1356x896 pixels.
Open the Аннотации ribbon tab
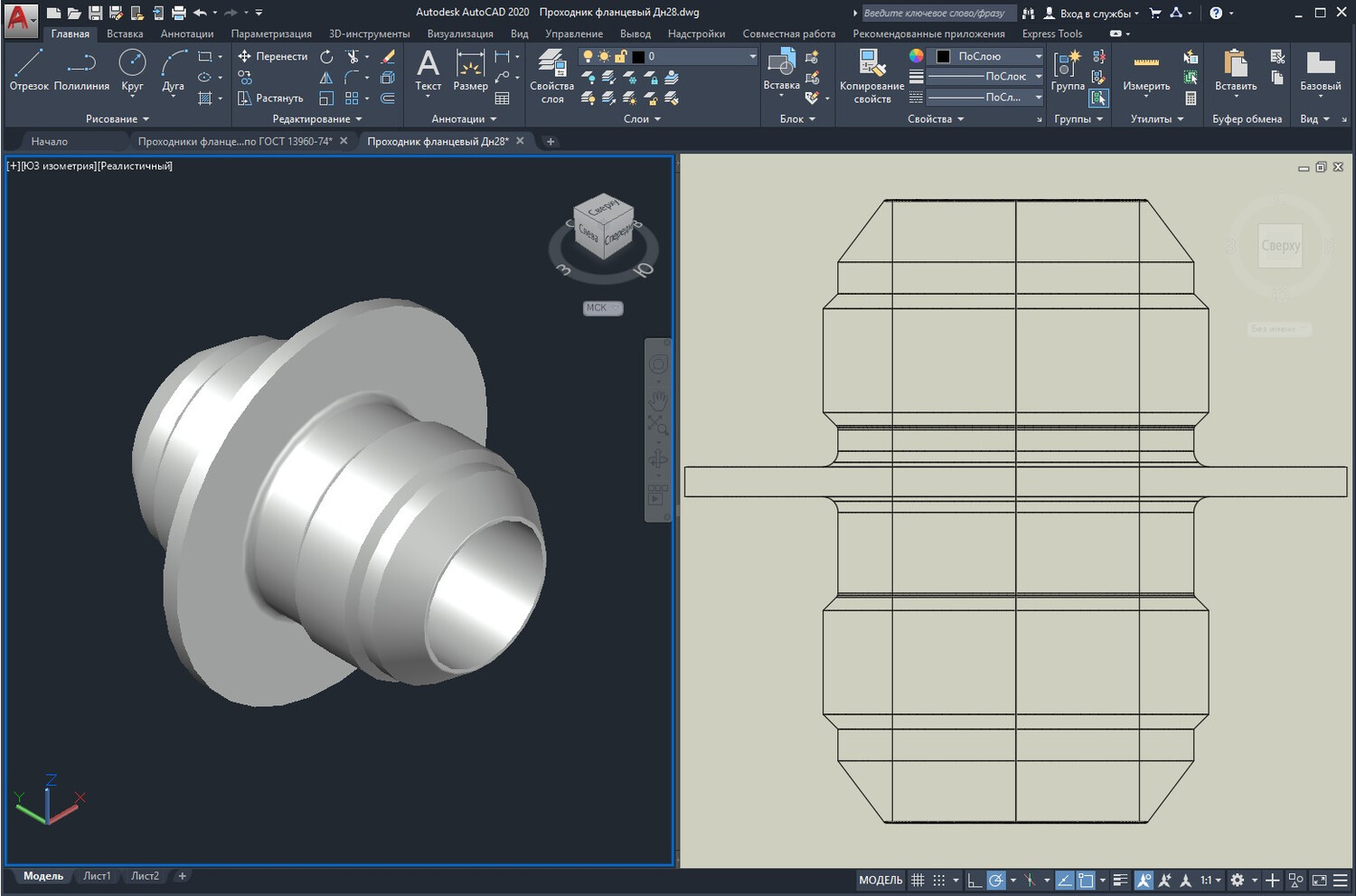point(187,33)
